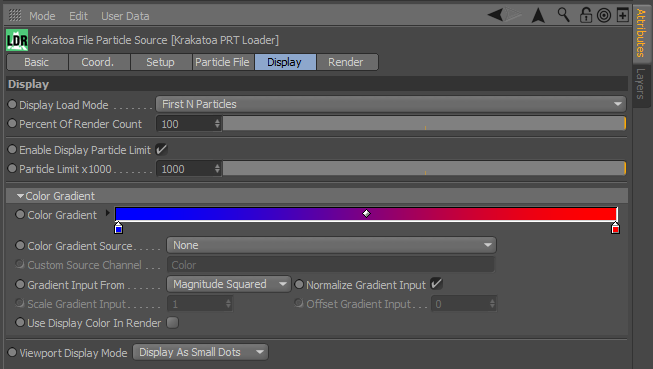Toggle Normalize Gradient Input checkbox
This screenshot has height=369, width=653.
pyautogui.click(x=436, y=284)
